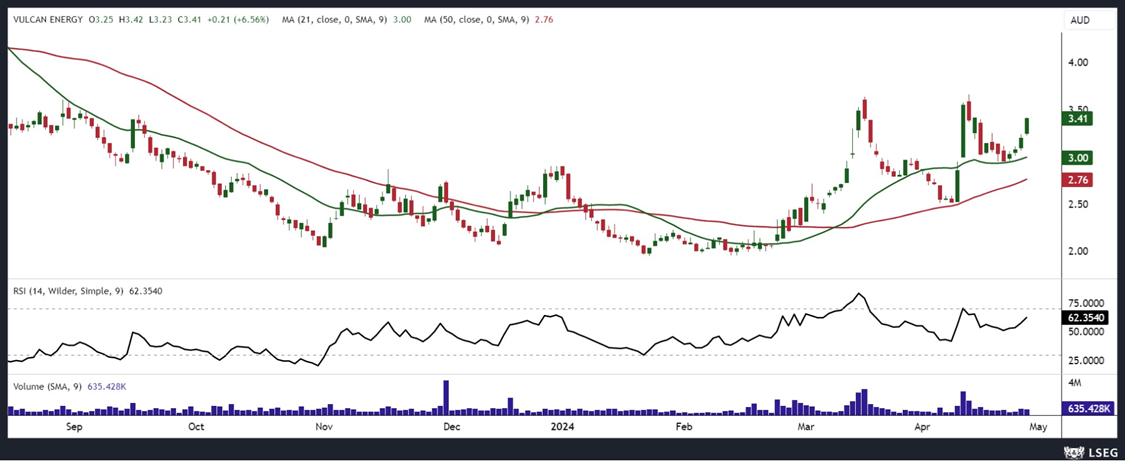Click the 3.50 price axis label
The width and height of the screenshot is (1125, 461).
(1079, 110)
